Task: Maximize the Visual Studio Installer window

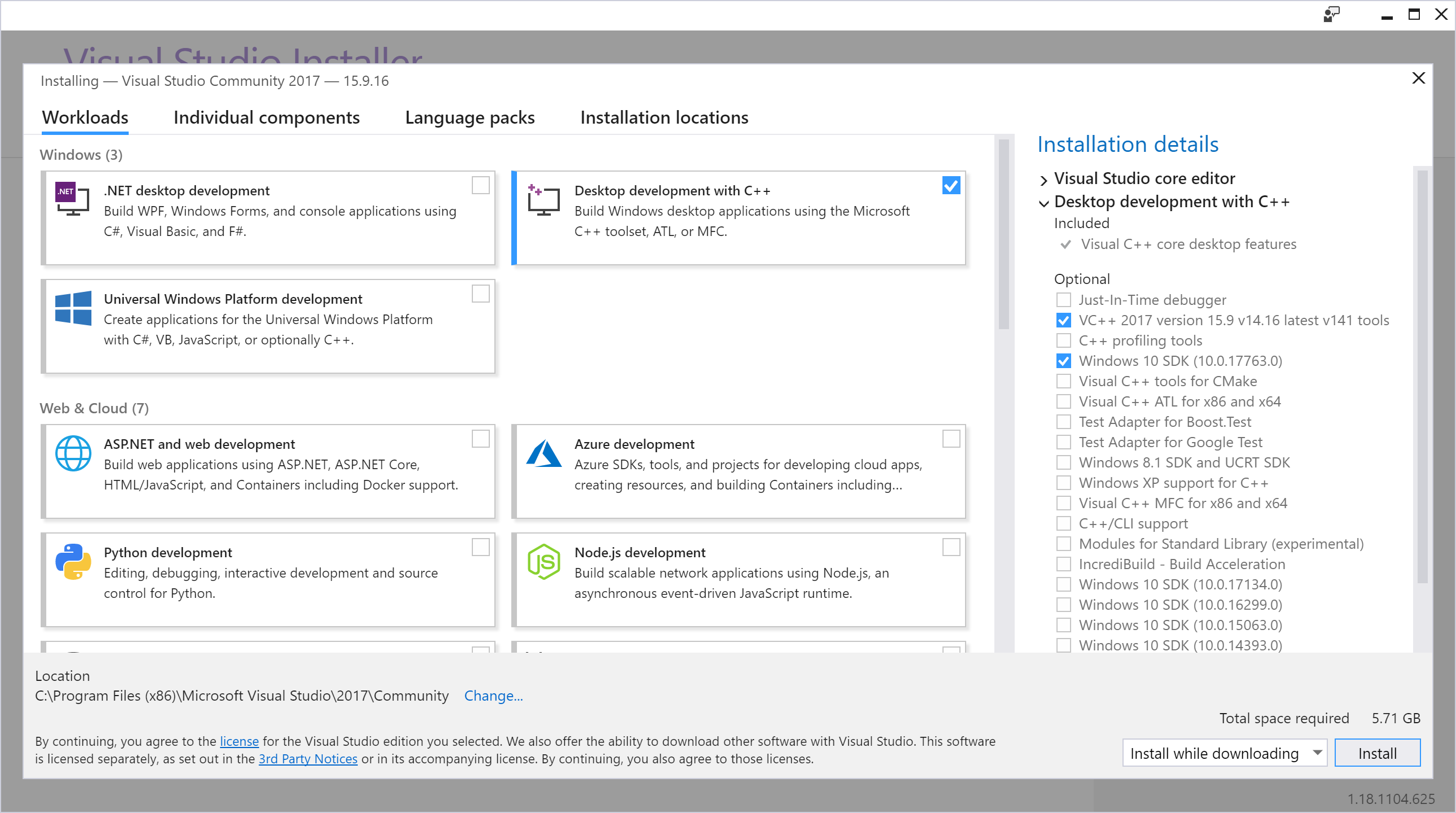Action: (x=1414, y=15)
